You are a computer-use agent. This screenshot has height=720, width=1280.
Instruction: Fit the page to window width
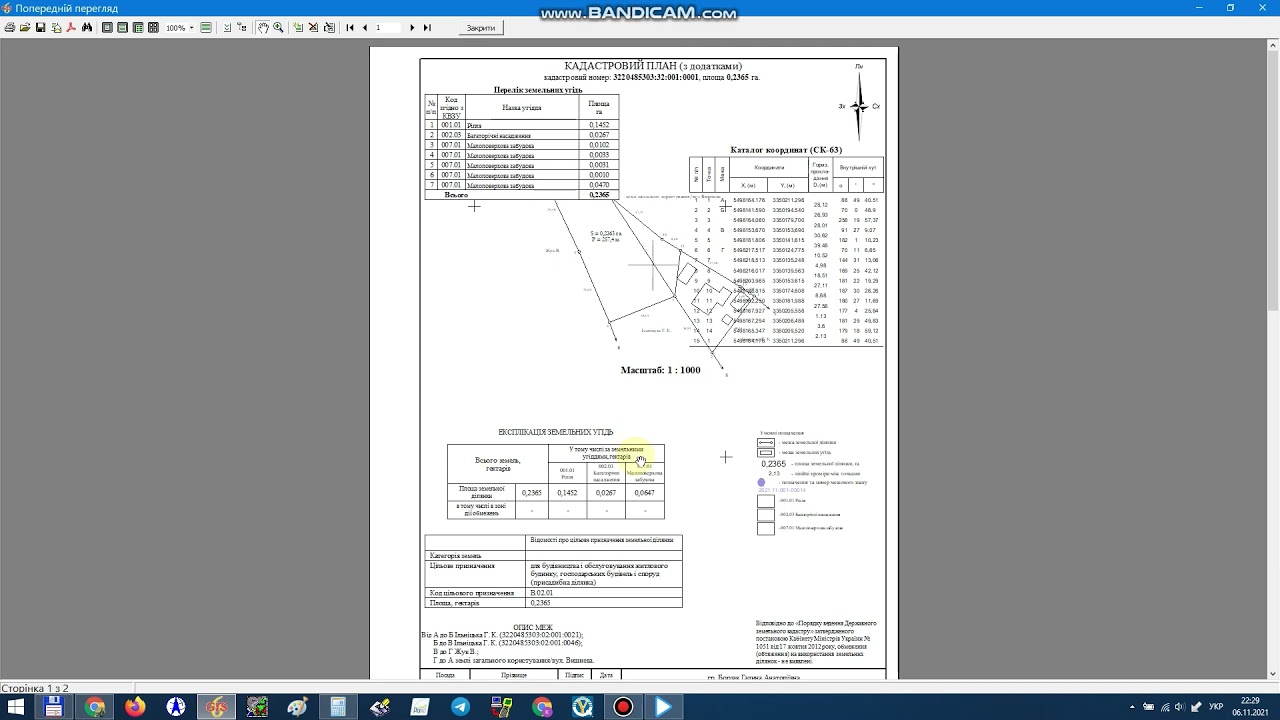point(122,28)
